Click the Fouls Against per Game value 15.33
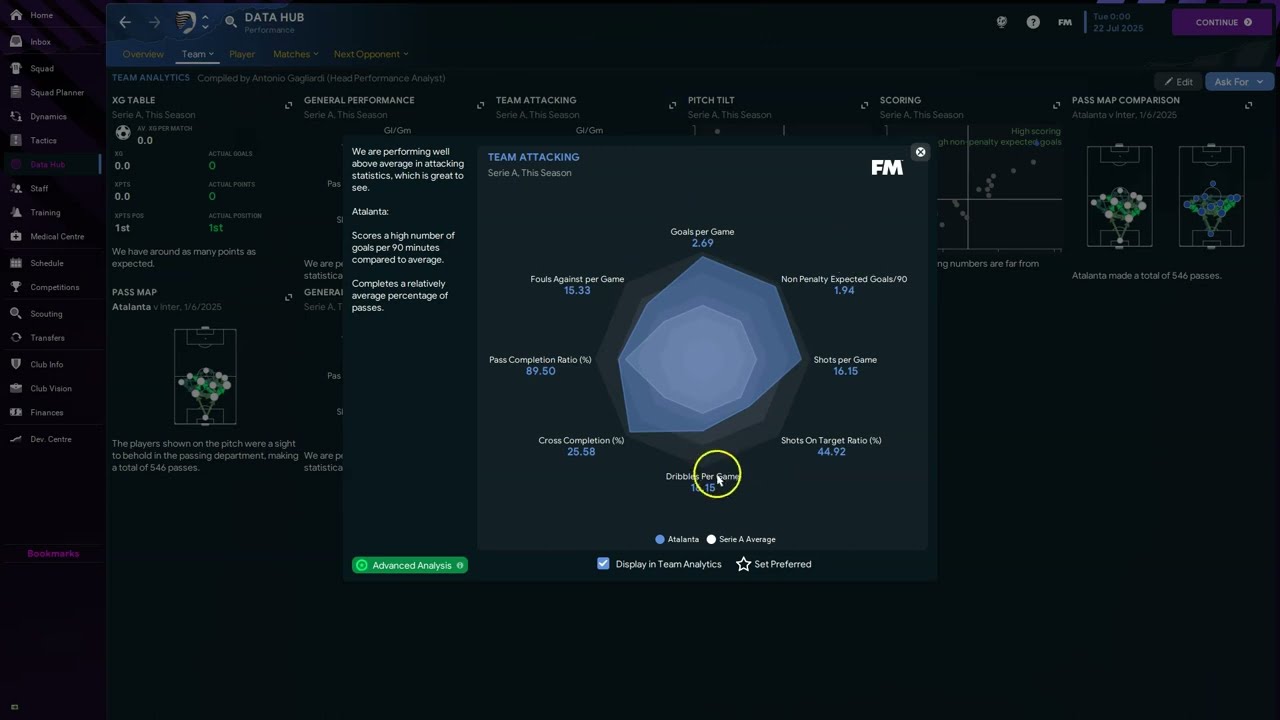This screenshot has width=1280, height=720. [577, 291]
